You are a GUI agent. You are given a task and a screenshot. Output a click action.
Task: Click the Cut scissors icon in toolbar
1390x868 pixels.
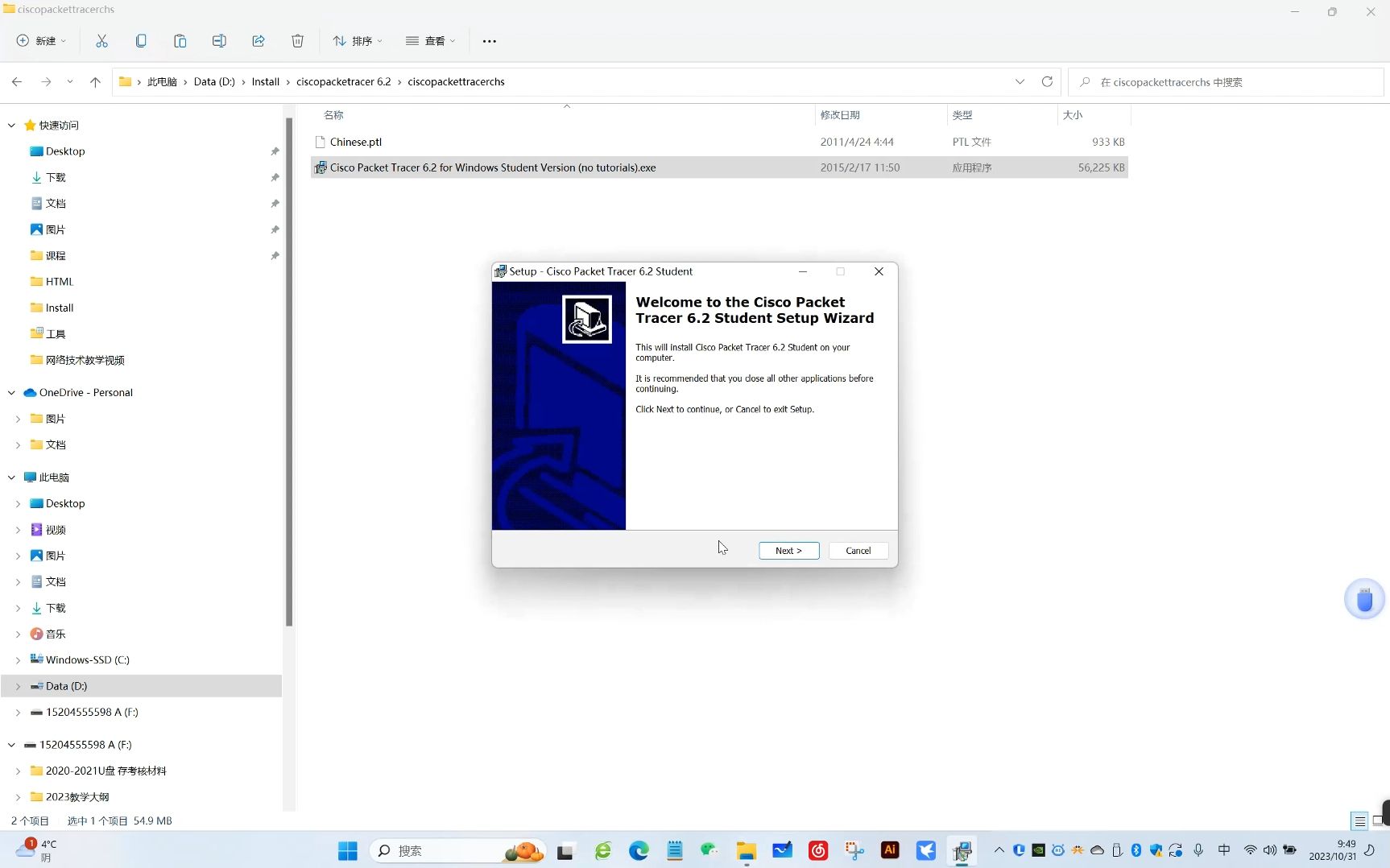(x=101, y=41)
